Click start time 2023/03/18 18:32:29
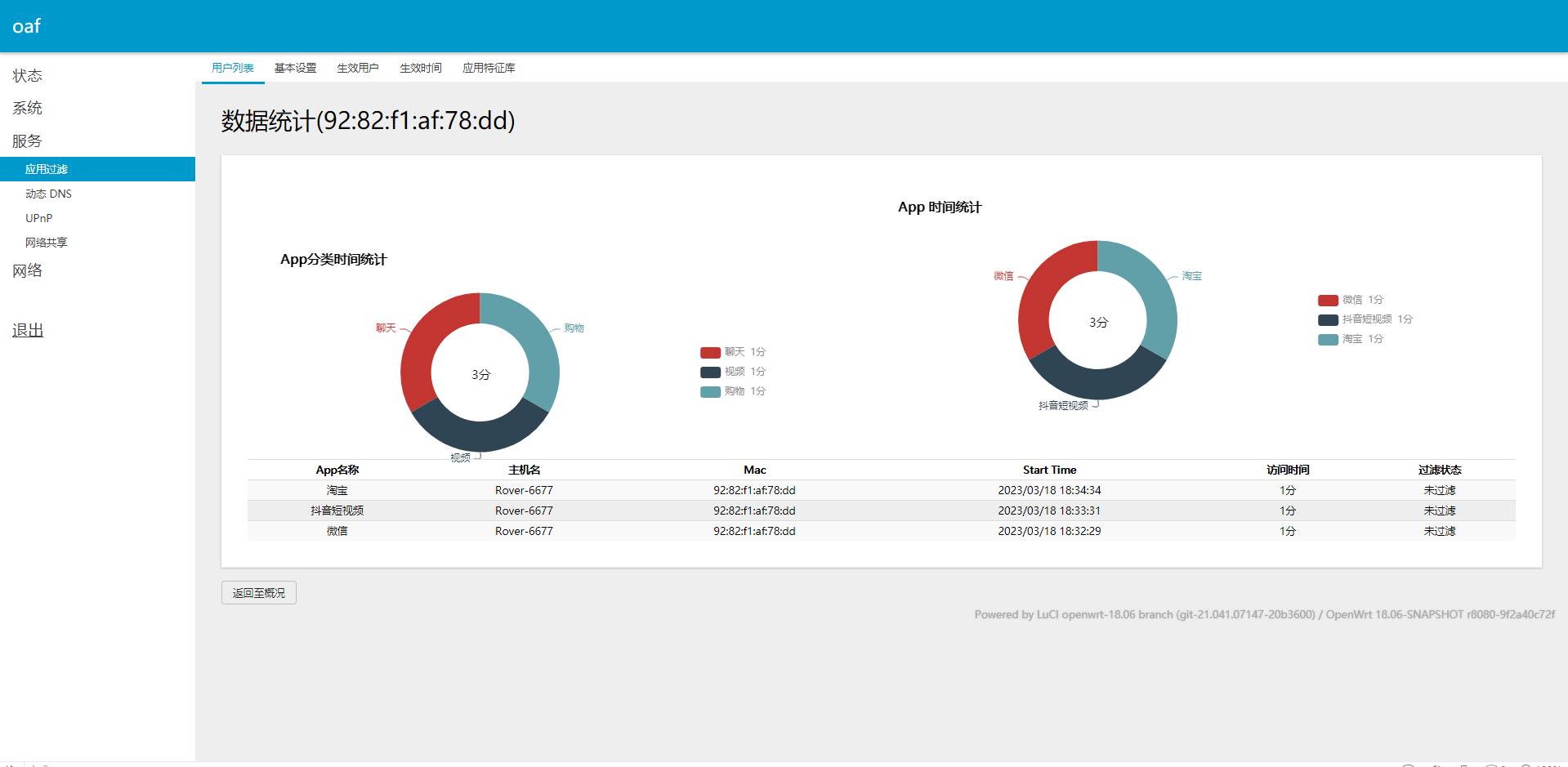This screenshot has height=767, width=1568. click(1049, 531)
